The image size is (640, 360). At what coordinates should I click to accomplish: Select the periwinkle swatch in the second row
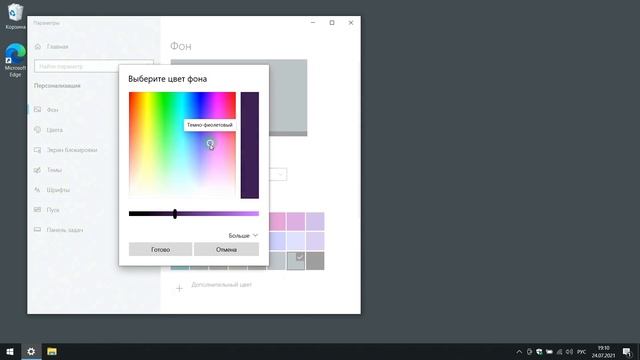[277, 241]
